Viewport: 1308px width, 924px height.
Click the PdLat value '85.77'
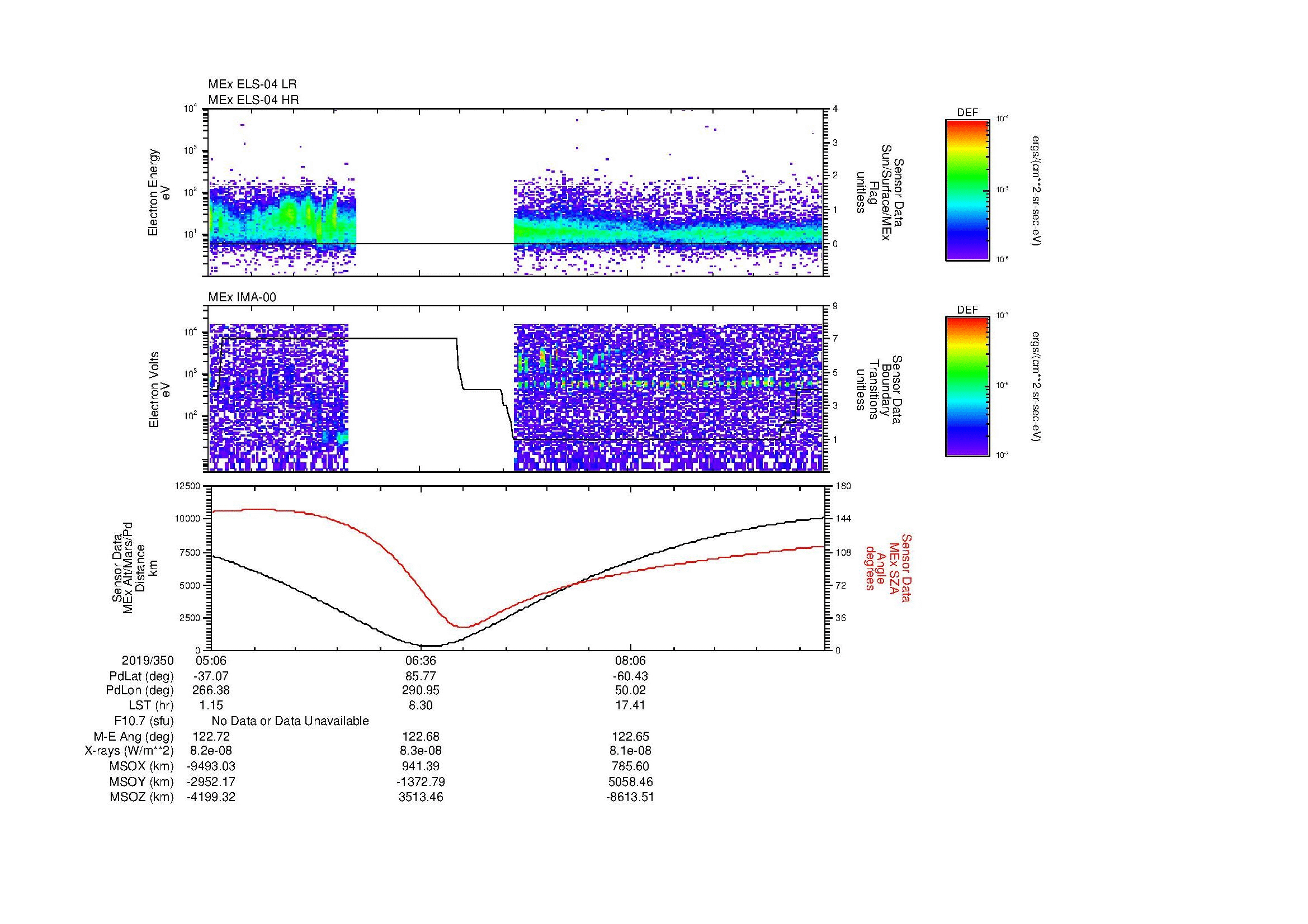421,676
